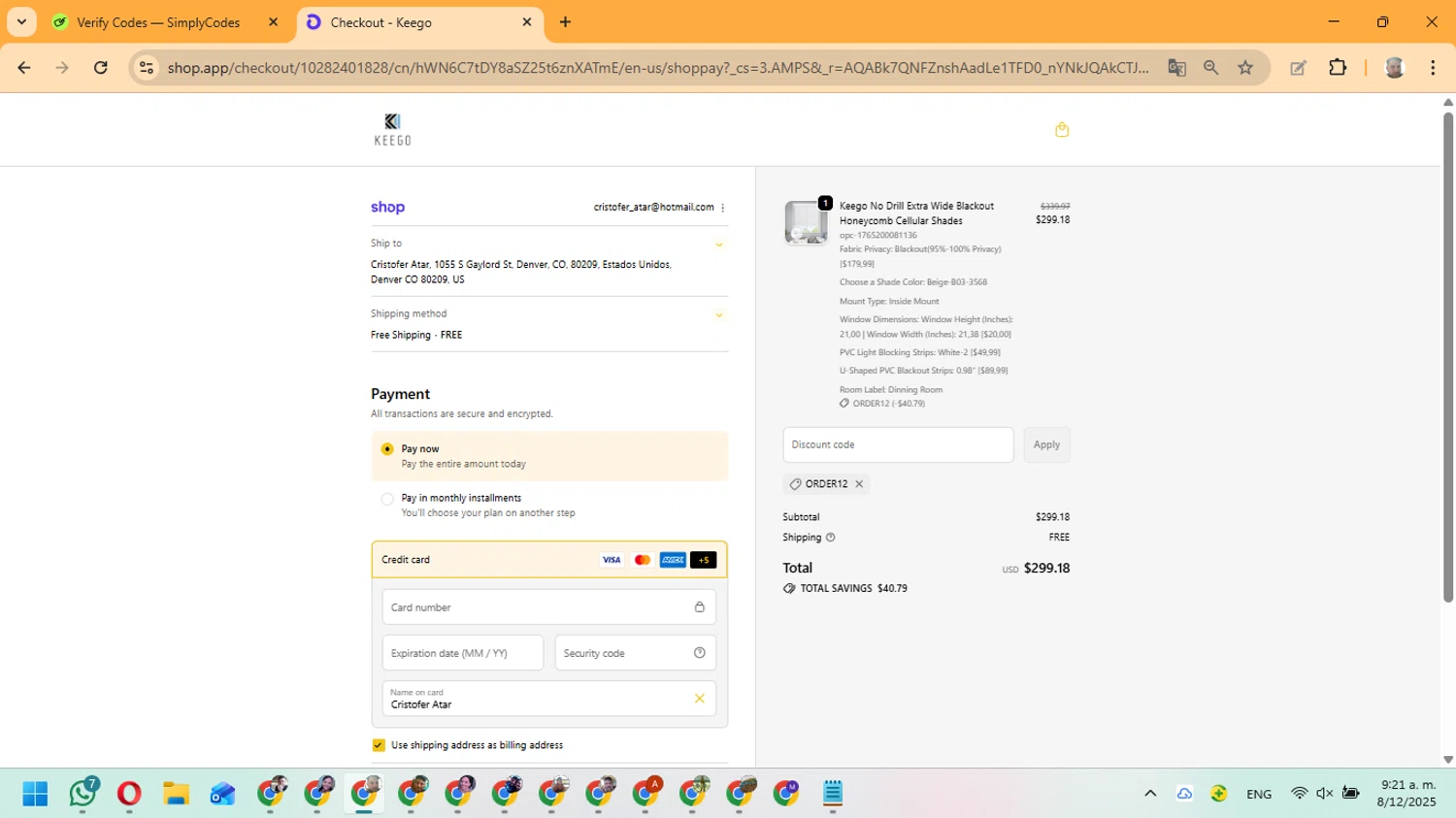Bookmark this page with star
This screenshot has height=818, width=1456.
[x=1245, y=68]
